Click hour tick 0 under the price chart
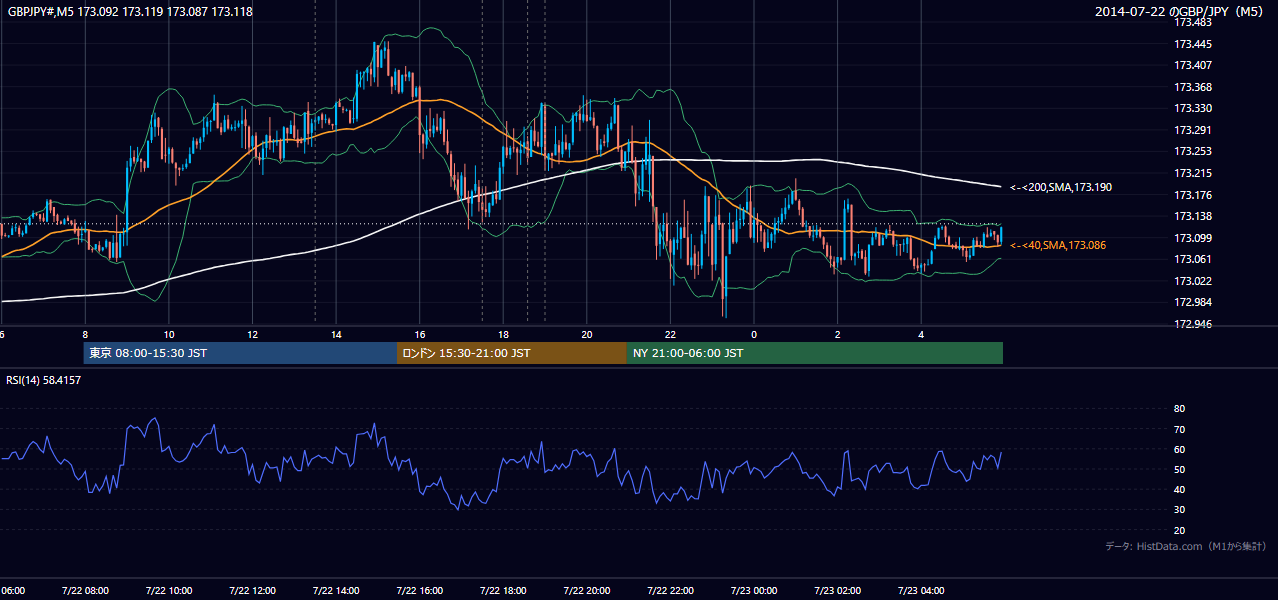 point(754,334)
